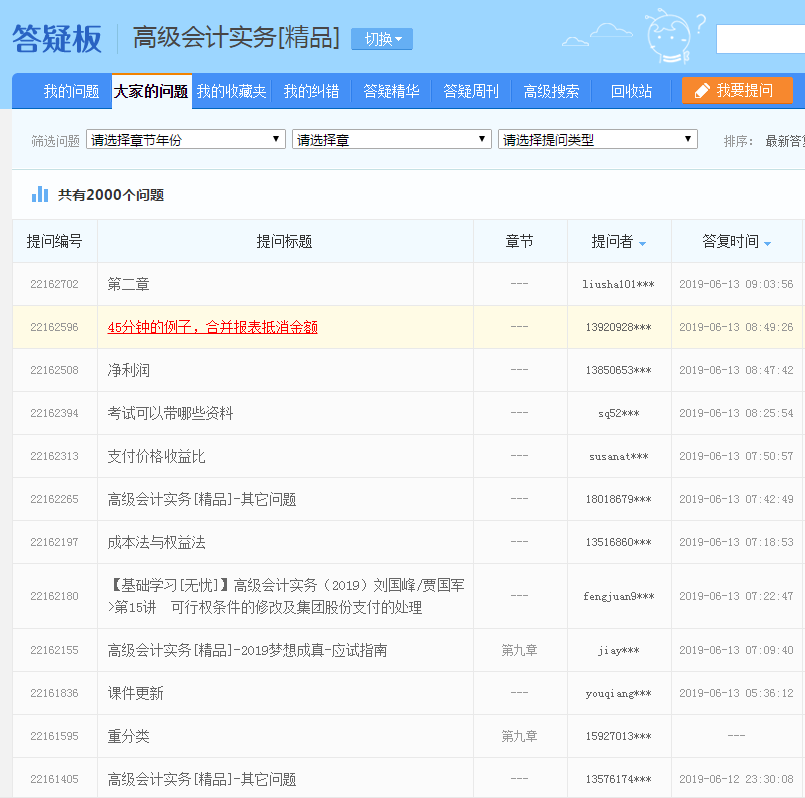The image size is (805, 798).
Task: Click the search input field at top right
Action: pyautogui.click(x=760, y=39)
